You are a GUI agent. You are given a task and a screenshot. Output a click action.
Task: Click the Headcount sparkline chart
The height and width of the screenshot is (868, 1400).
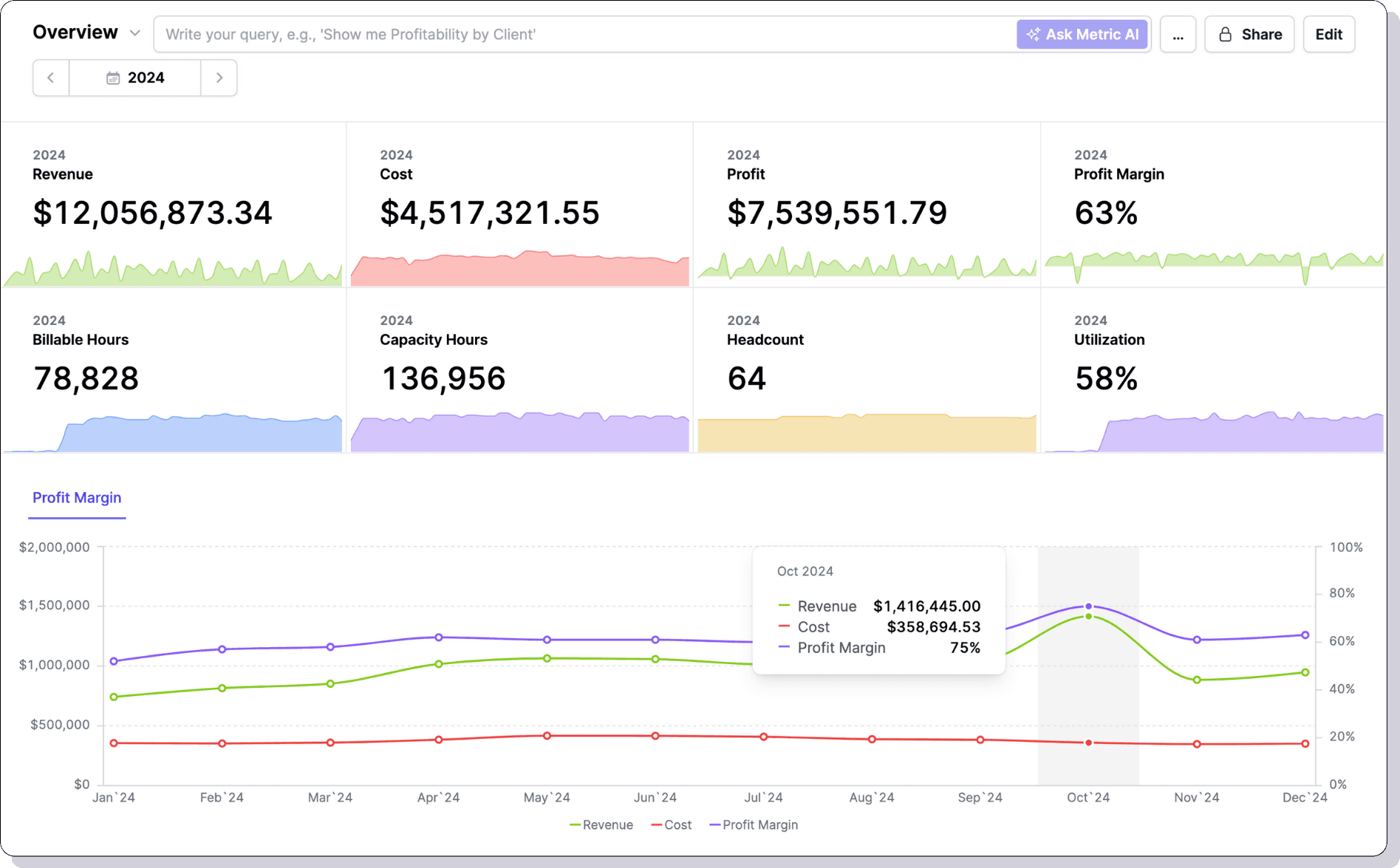[867, 433]
